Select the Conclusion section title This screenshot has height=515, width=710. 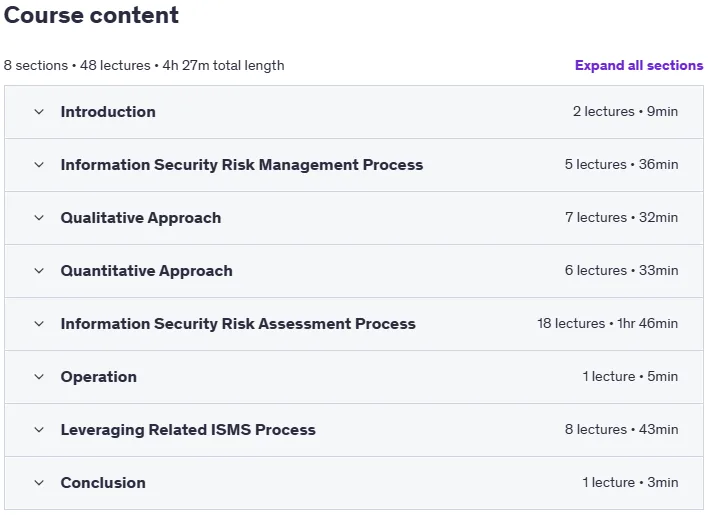pyautogui.click(x=103, y=483)
